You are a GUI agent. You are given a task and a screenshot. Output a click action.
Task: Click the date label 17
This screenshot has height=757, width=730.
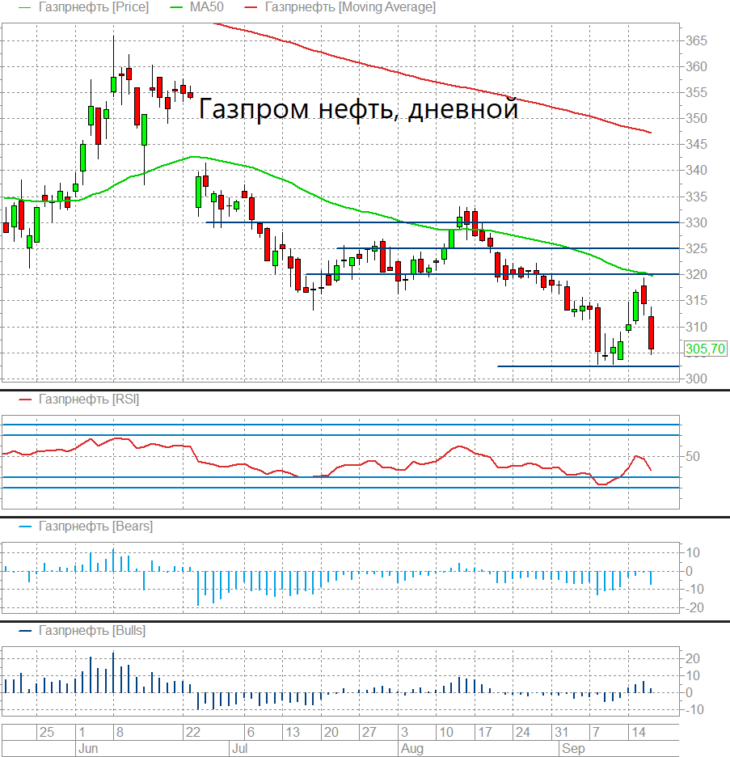pyautogui.click(x=484, y=732)
